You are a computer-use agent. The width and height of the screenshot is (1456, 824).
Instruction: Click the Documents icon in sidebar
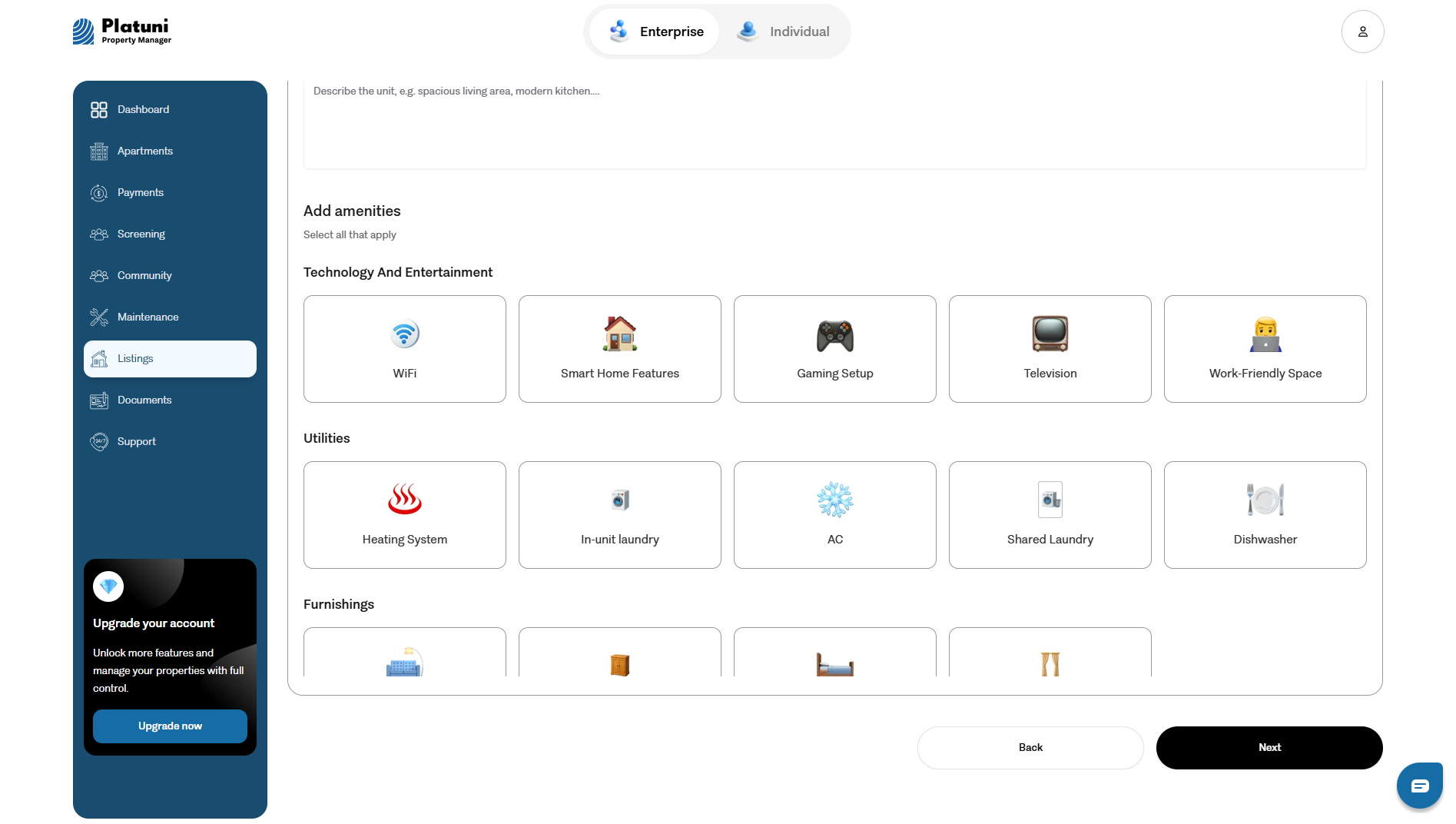click(99, 400)
